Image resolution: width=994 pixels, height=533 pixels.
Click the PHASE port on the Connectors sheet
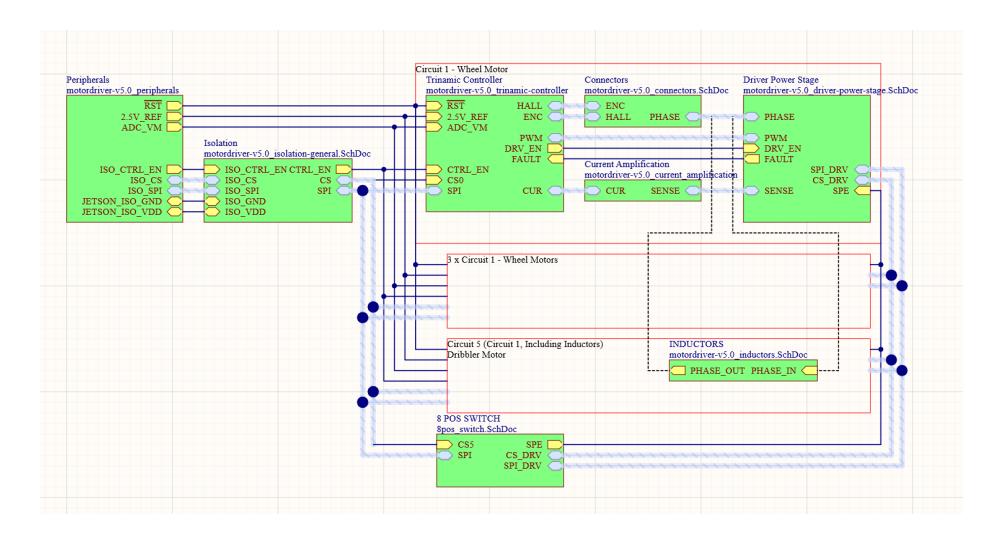click(693, 117)
